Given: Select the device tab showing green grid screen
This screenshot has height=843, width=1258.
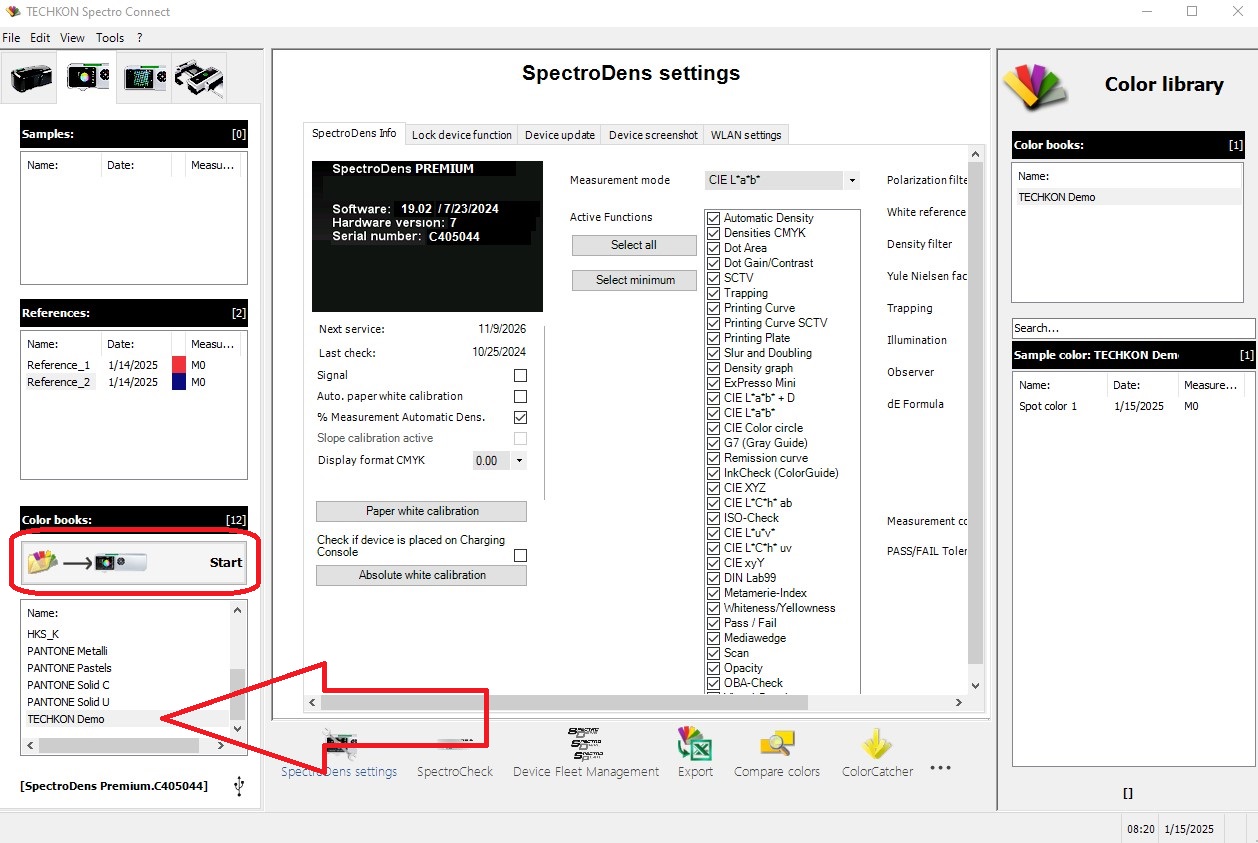Looking at the screenshot, I should click(146, 78).
